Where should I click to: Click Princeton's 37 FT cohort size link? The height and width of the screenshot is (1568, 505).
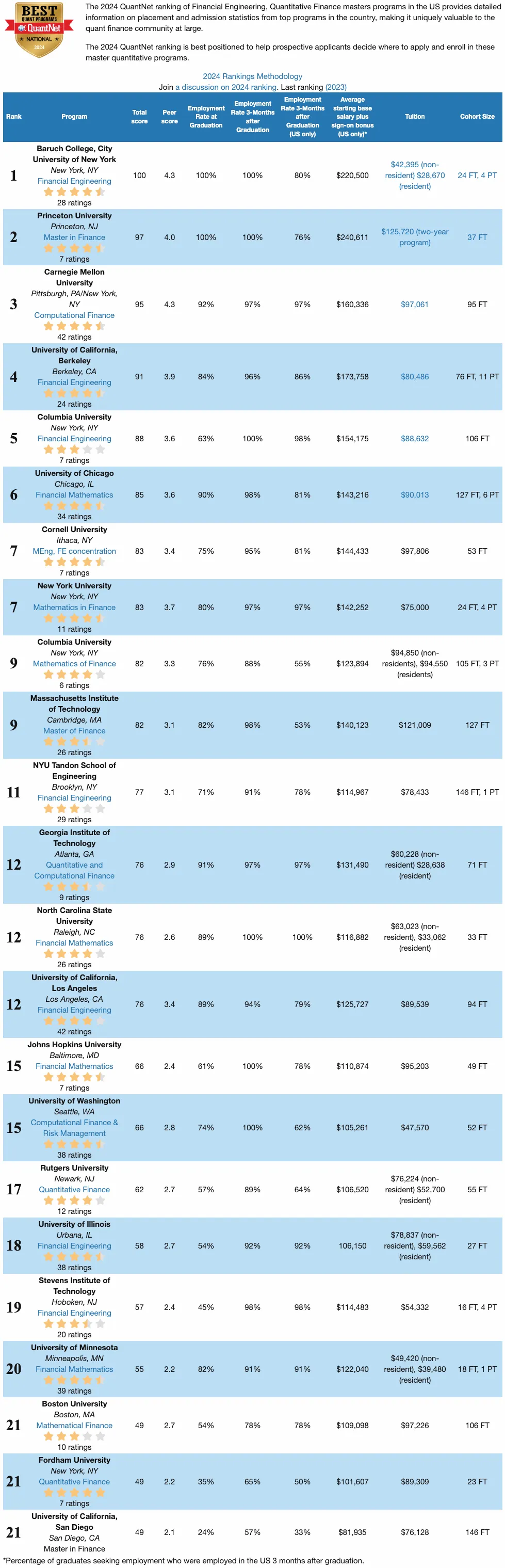(x=477, y=237)
